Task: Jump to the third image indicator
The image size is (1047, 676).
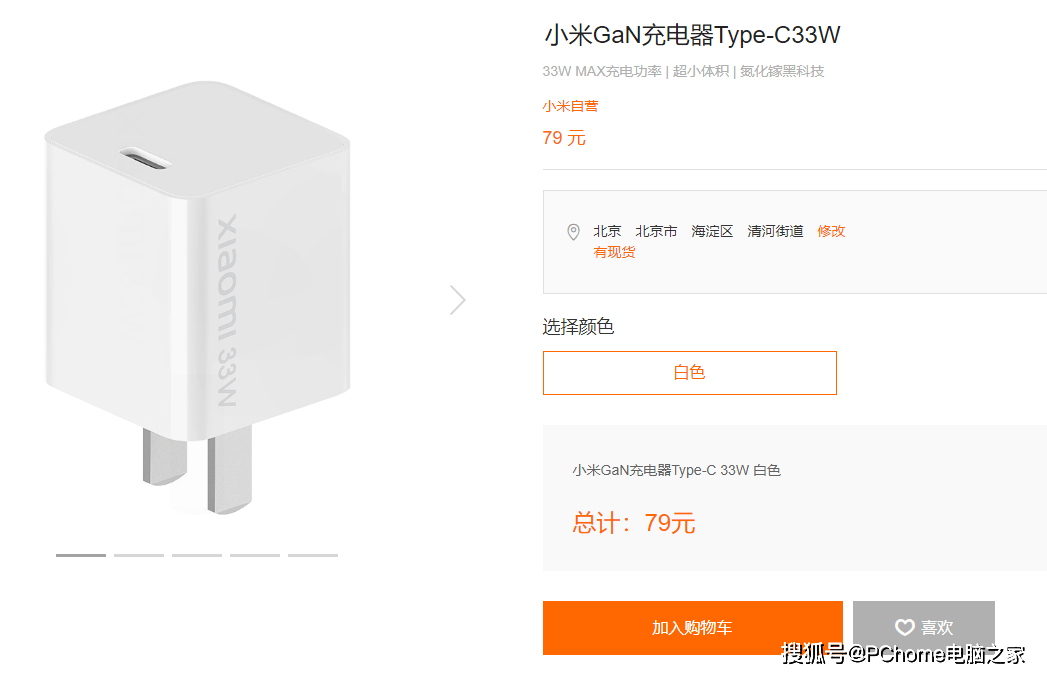Action: 197,555
